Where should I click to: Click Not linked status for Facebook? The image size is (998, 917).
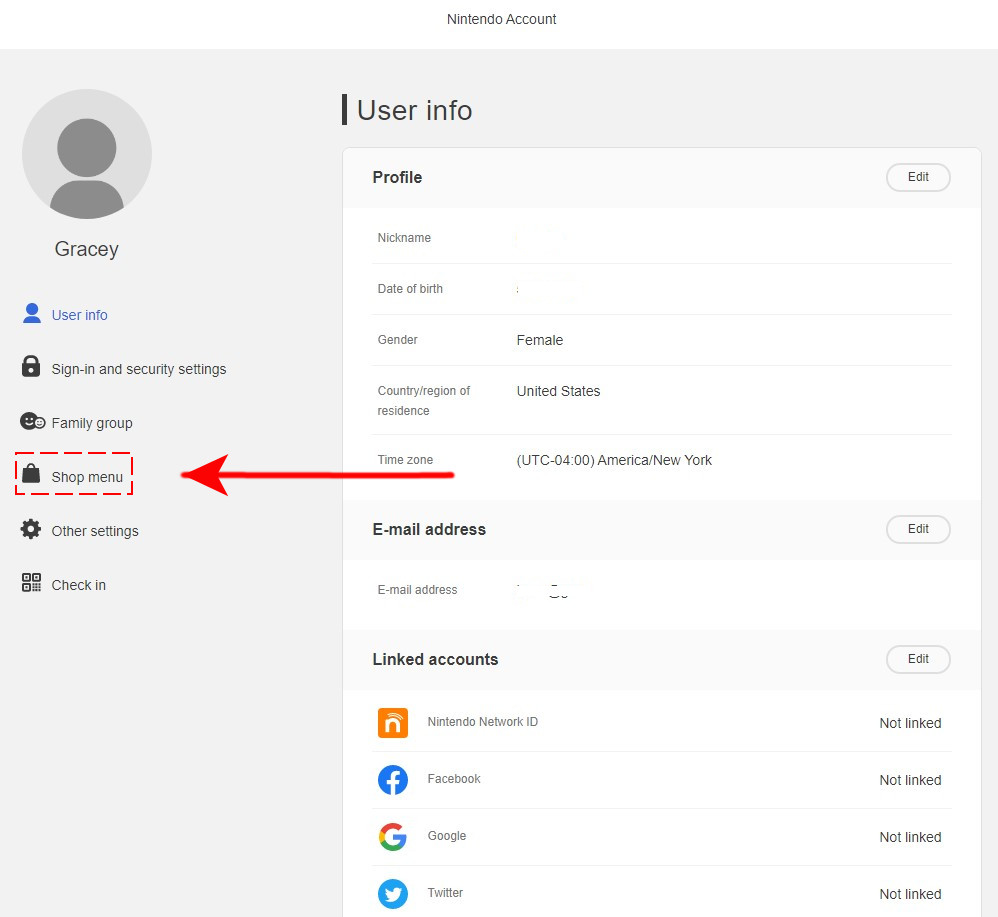910,780
